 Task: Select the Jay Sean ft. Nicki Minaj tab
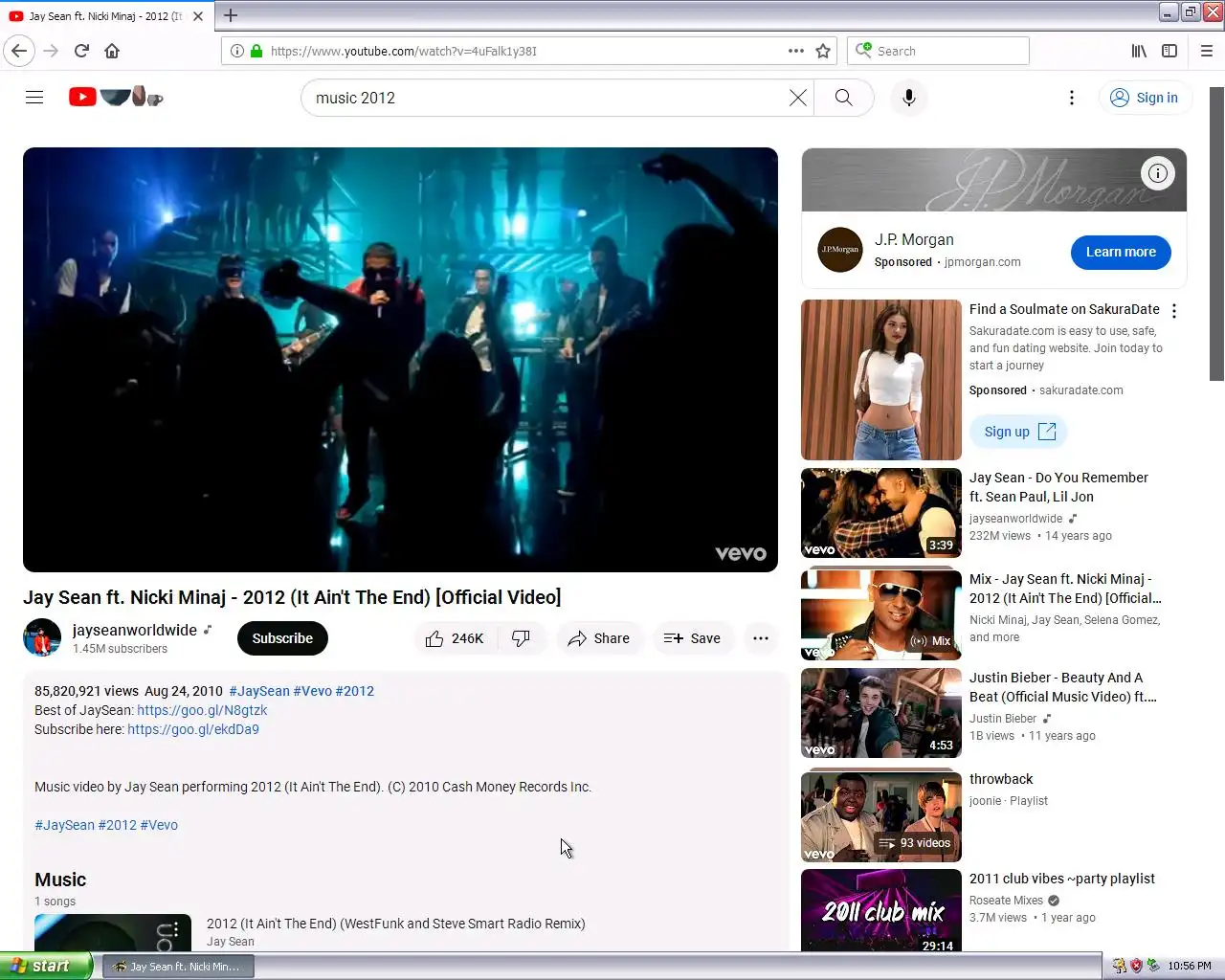click(x=105, y=16)
